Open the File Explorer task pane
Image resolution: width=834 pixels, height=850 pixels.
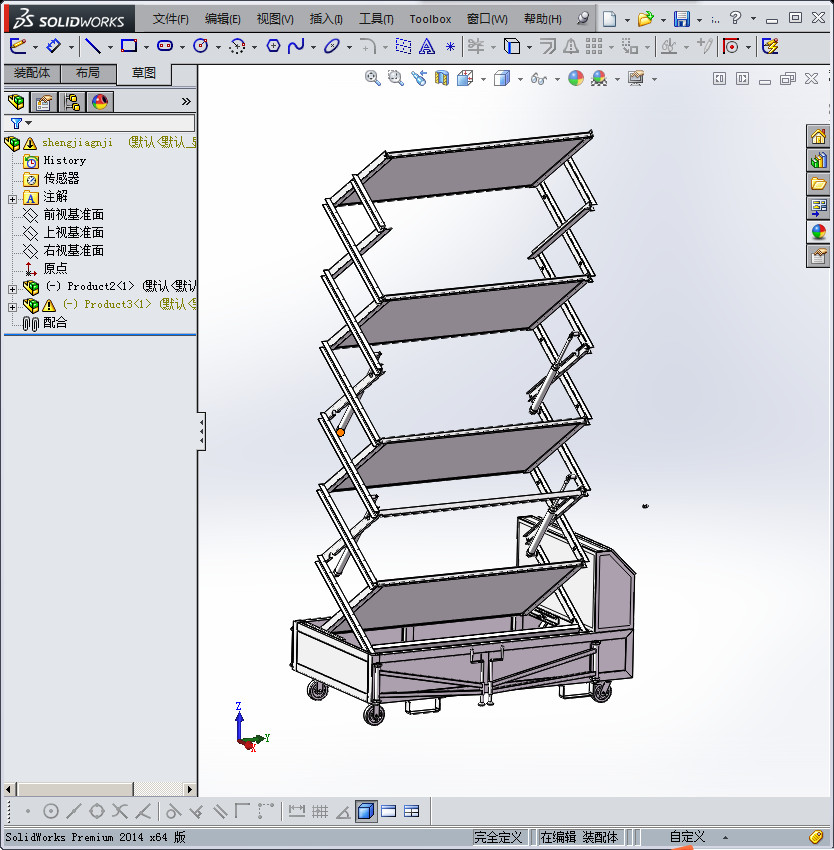tap(818, 183)
